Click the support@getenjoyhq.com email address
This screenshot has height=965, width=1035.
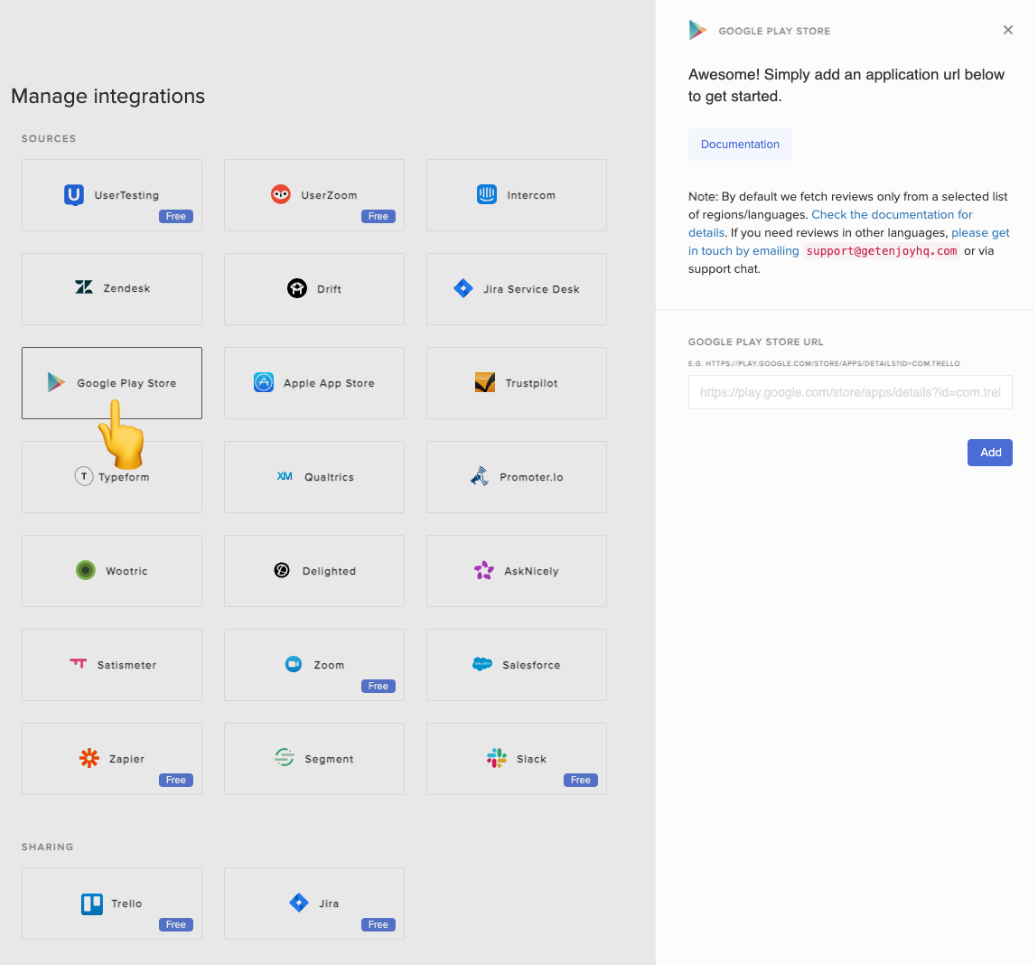click(881, 251)
